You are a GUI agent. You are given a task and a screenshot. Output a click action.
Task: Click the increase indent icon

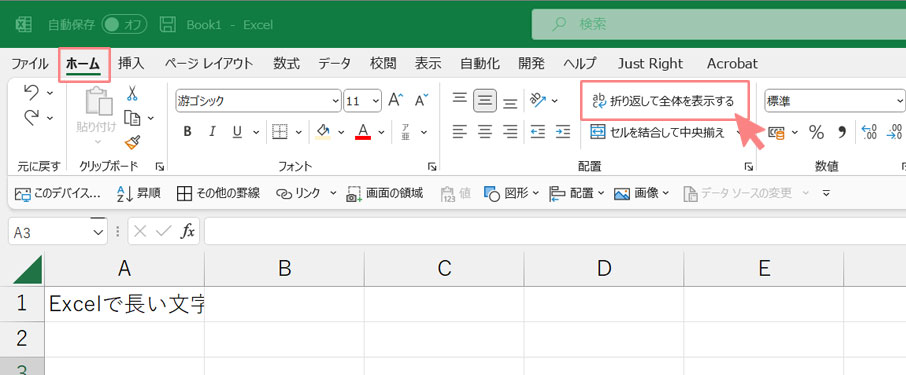click(563, 132)
